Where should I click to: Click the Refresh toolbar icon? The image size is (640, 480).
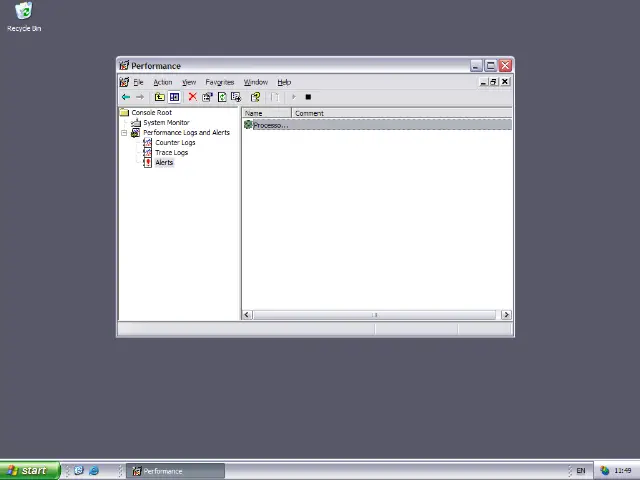(x=222, y=97)
